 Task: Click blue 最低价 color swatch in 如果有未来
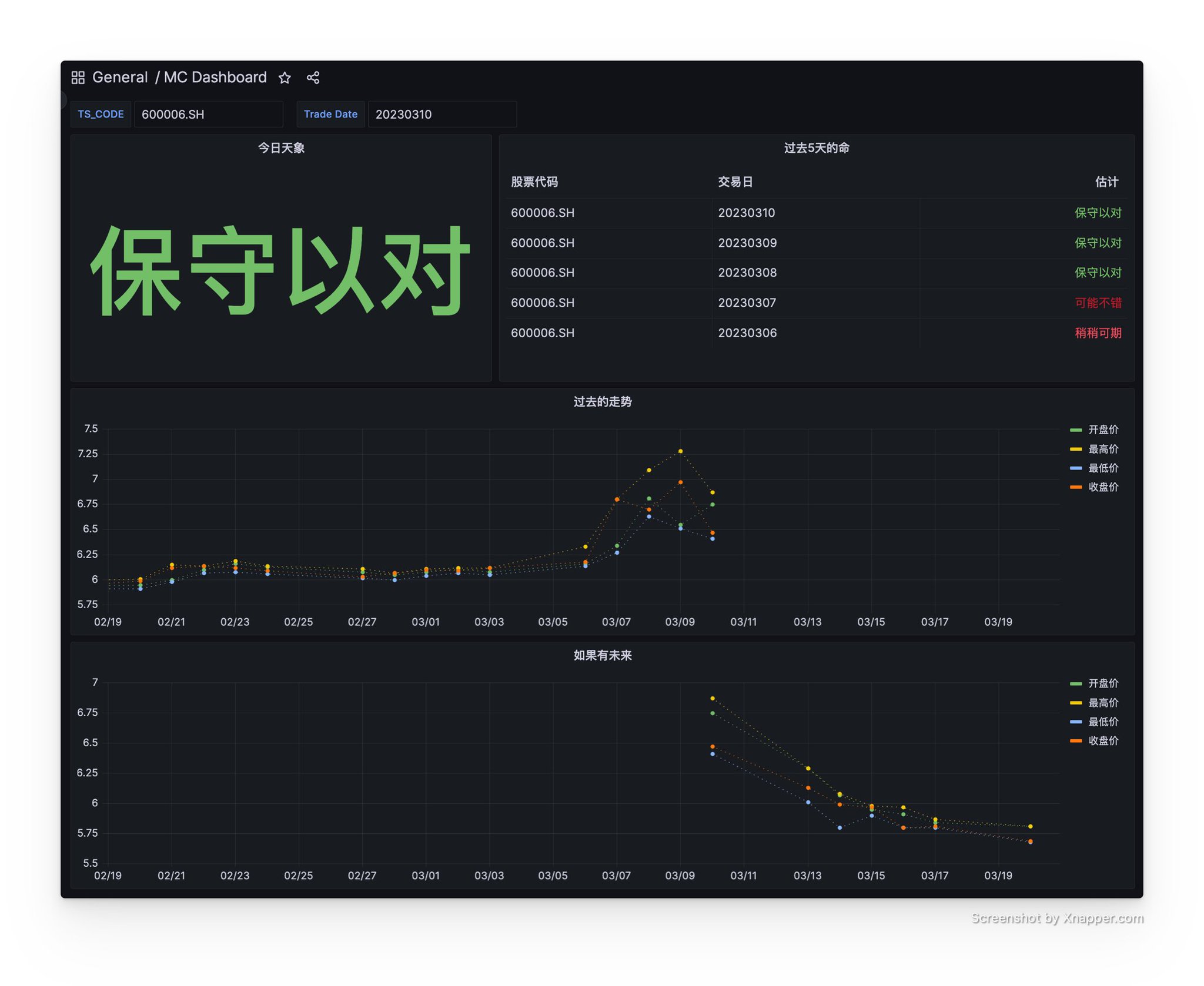point(1076,722)
